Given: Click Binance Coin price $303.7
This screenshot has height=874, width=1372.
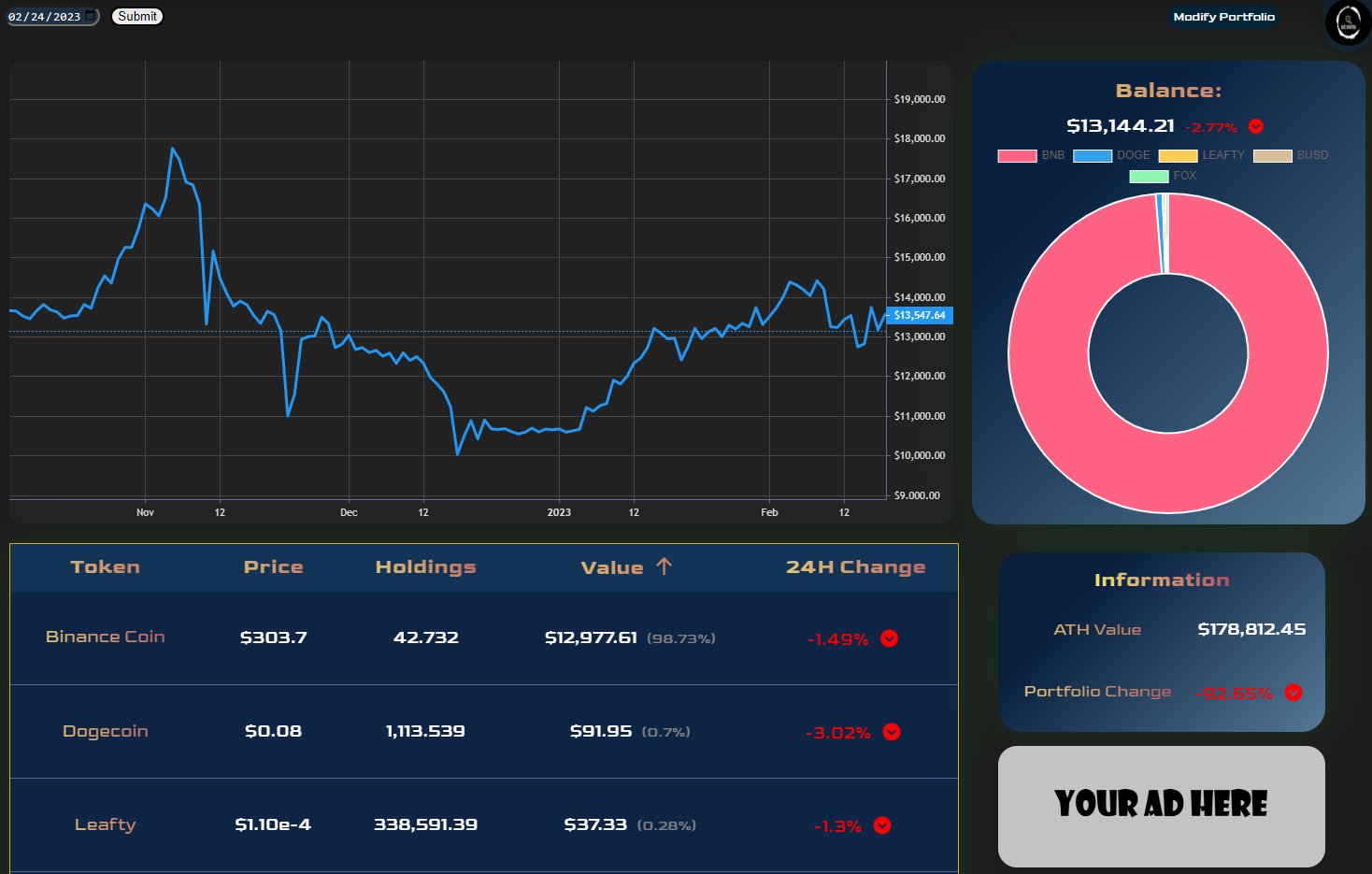Looking at the screenshot, I should click(273, 638).
